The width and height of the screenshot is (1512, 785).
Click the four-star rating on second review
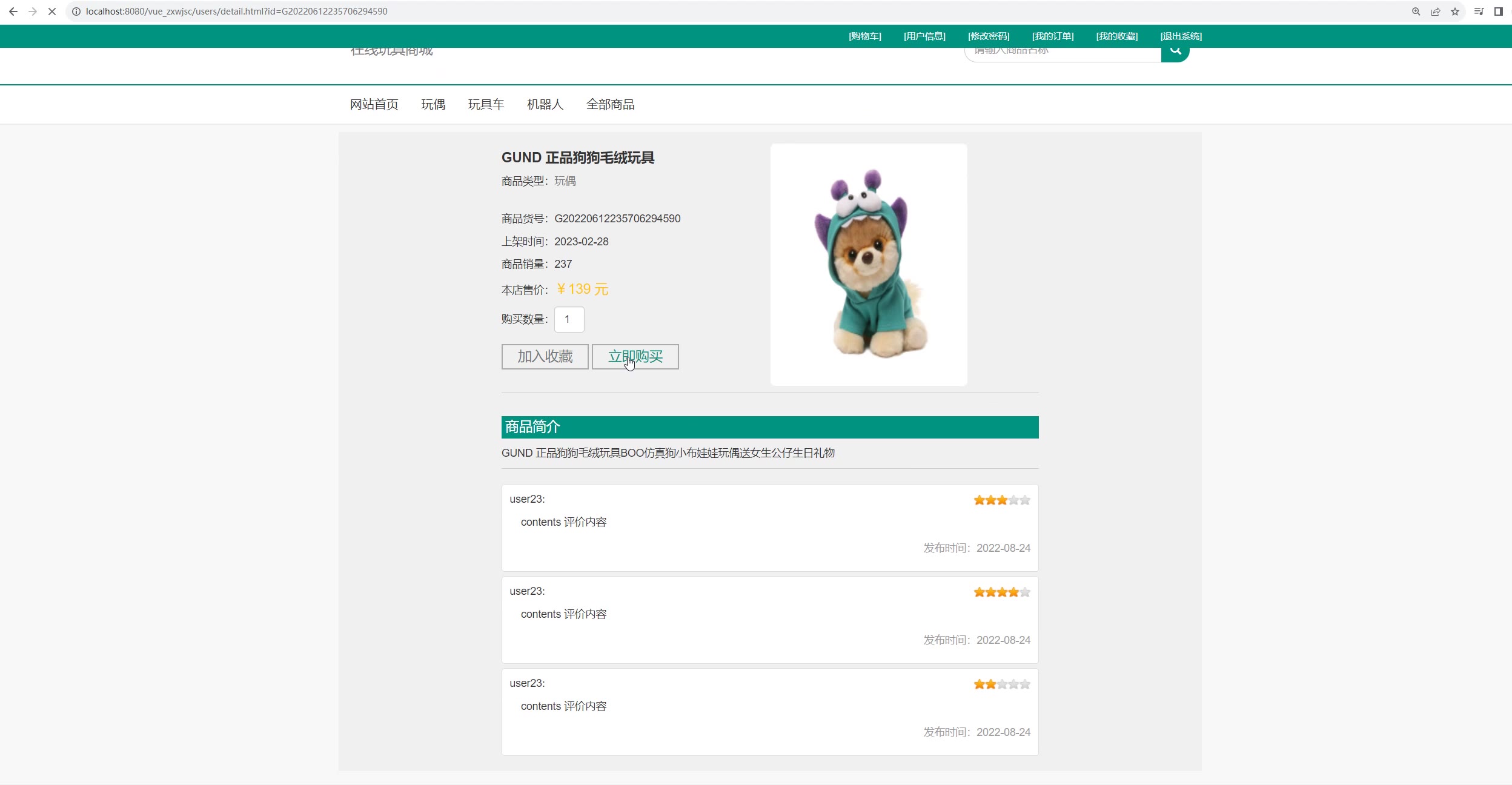(1002, 592)
